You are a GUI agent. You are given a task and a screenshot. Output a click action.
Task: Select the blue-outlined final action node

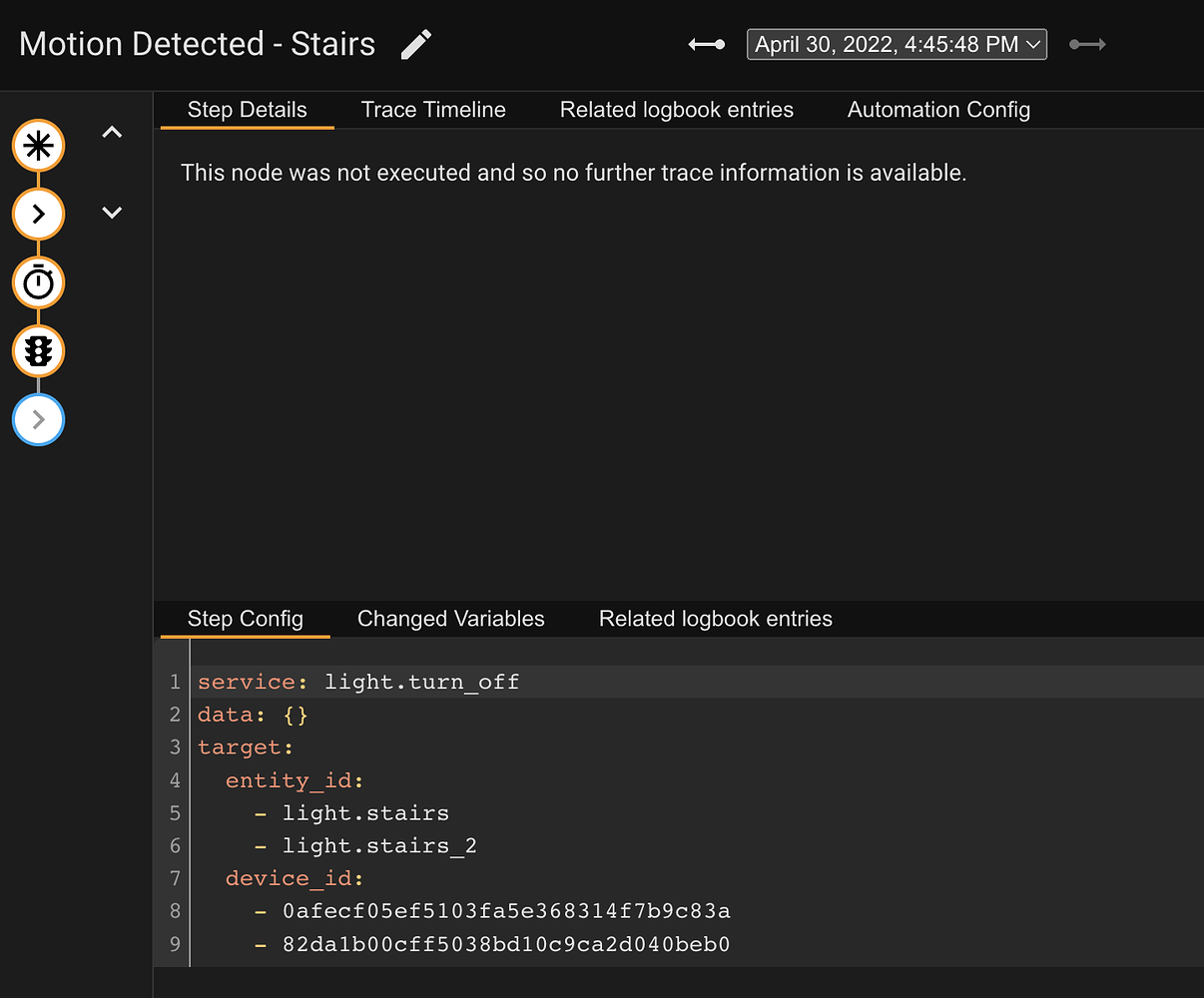[x=38, y=420]
